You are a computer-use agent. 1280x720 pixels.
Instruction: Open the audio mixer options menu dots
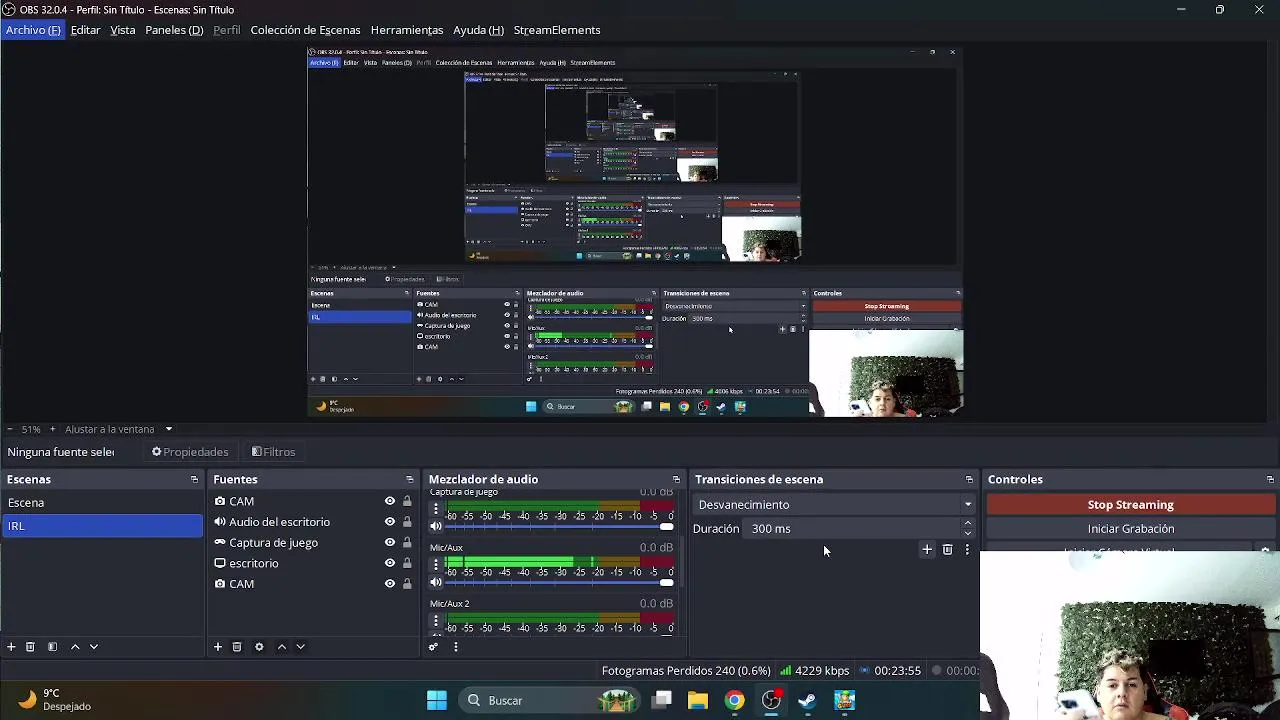pyautogui.click(x=455, y=647)
